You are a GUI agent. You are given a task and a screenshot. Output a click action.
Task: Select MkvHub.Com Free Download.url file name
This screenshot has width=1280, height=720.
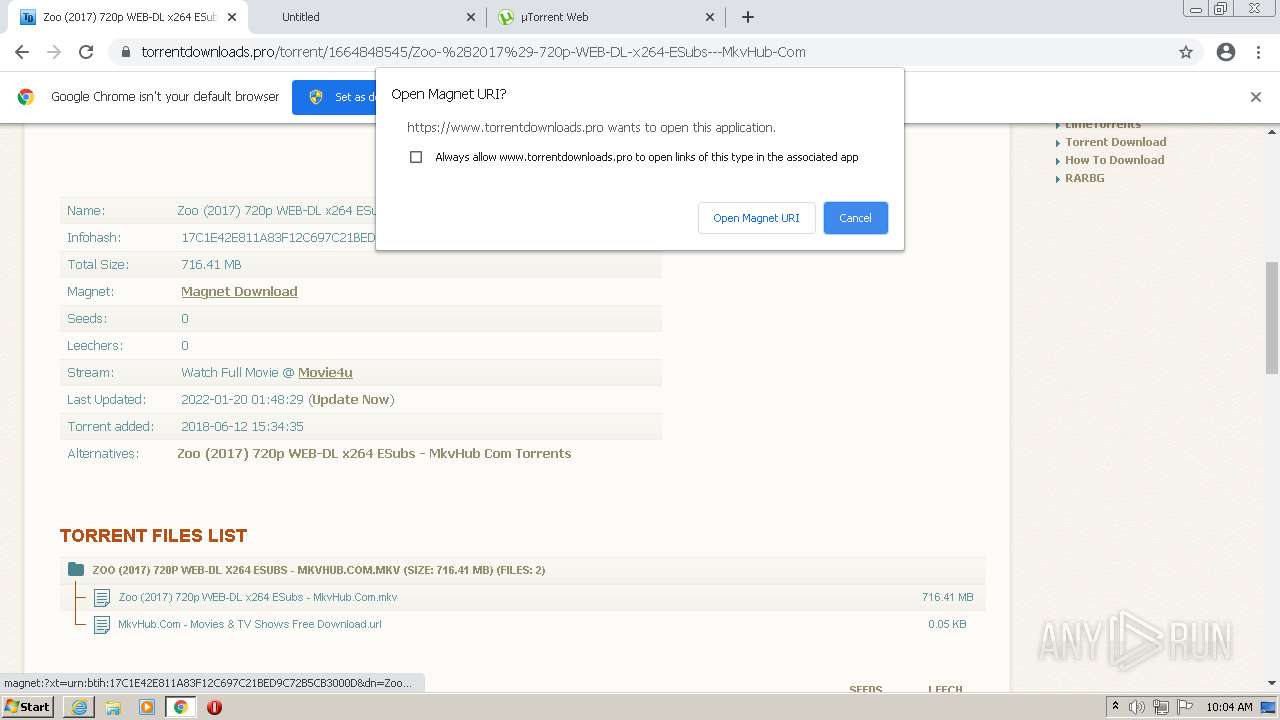point(250,625)
